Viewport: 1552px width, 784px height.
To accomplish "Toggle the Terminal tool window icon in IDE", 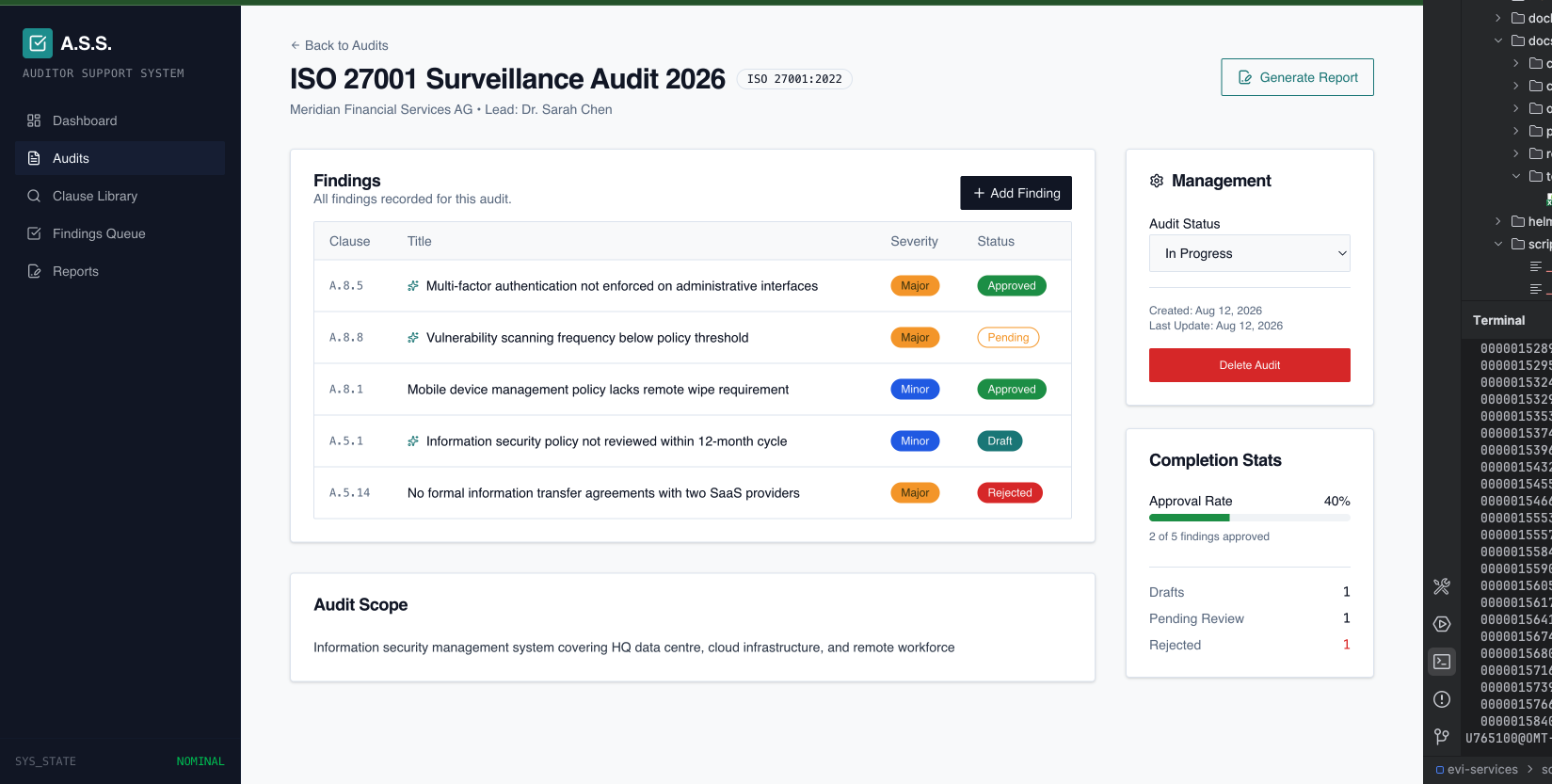I will click(x=1442, y=662).
